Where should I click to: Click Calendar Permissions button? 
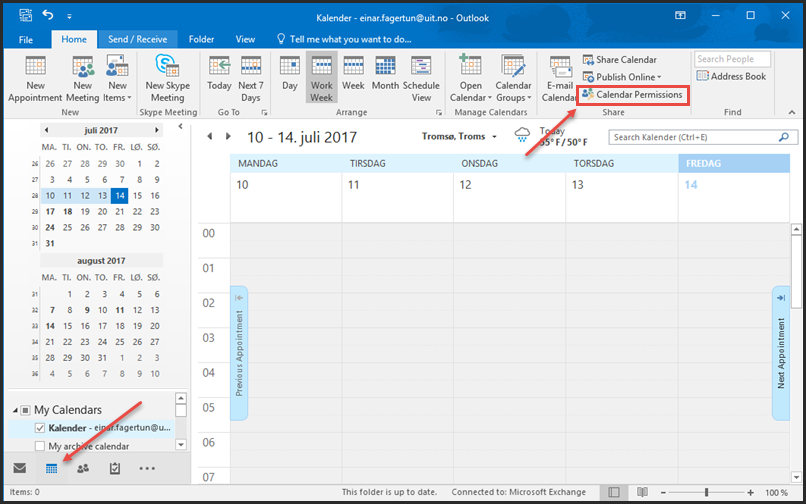click(632, 94)
